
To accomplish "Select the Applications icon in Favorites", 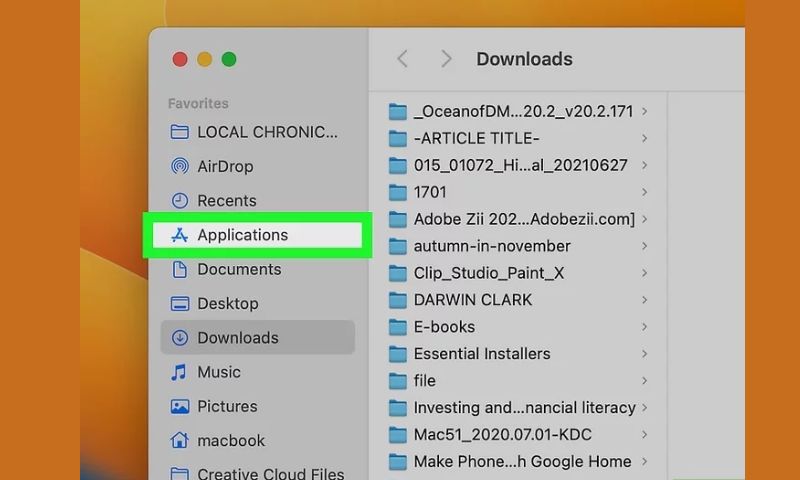I will pyautogui.click(x=180, y=235).
